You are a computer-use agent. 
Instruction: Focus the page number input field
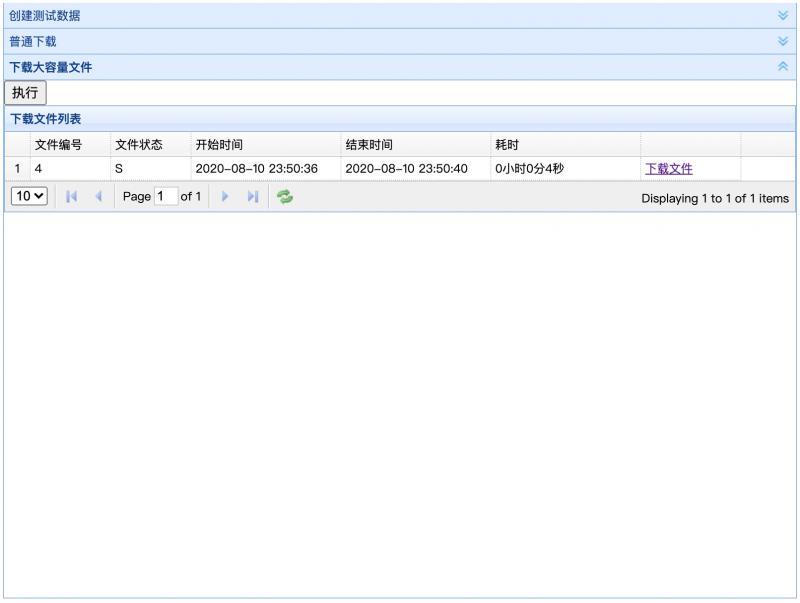pyautogui.click(x=166, y=196)
